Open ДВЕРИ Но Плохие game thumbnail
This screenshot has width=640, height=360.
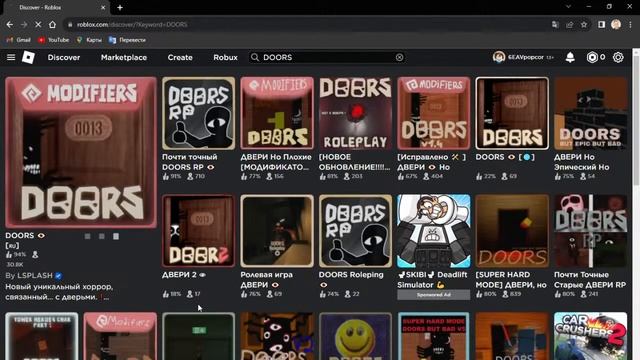click(277, 113)
